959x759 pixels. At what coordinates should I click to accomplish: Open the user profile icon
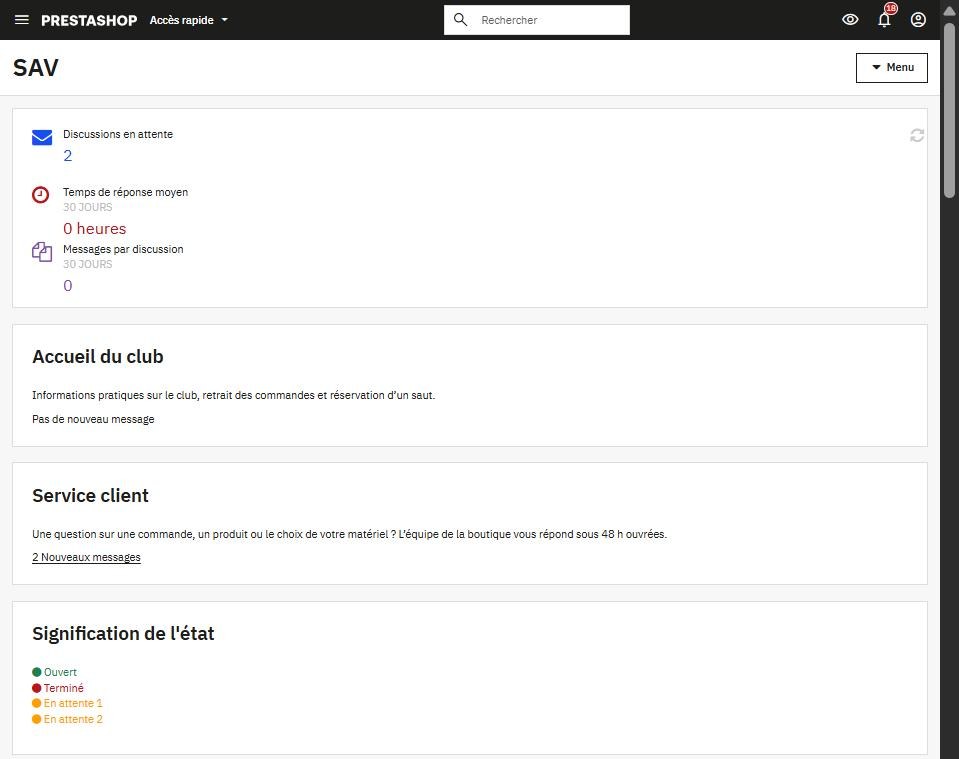[x=918, y=20]
